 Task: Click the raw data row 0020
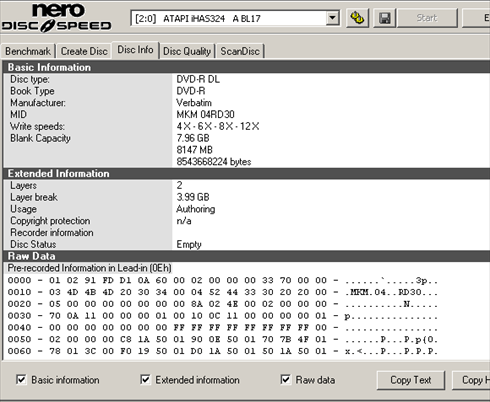pyautogui.click(x=223, y=304)
